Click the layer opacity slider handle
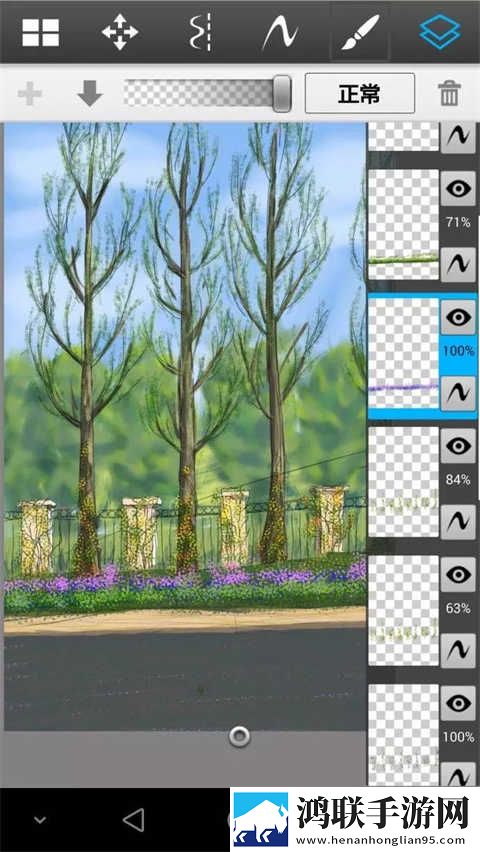This screenshot has width=480, height=852. click(282, 93)
